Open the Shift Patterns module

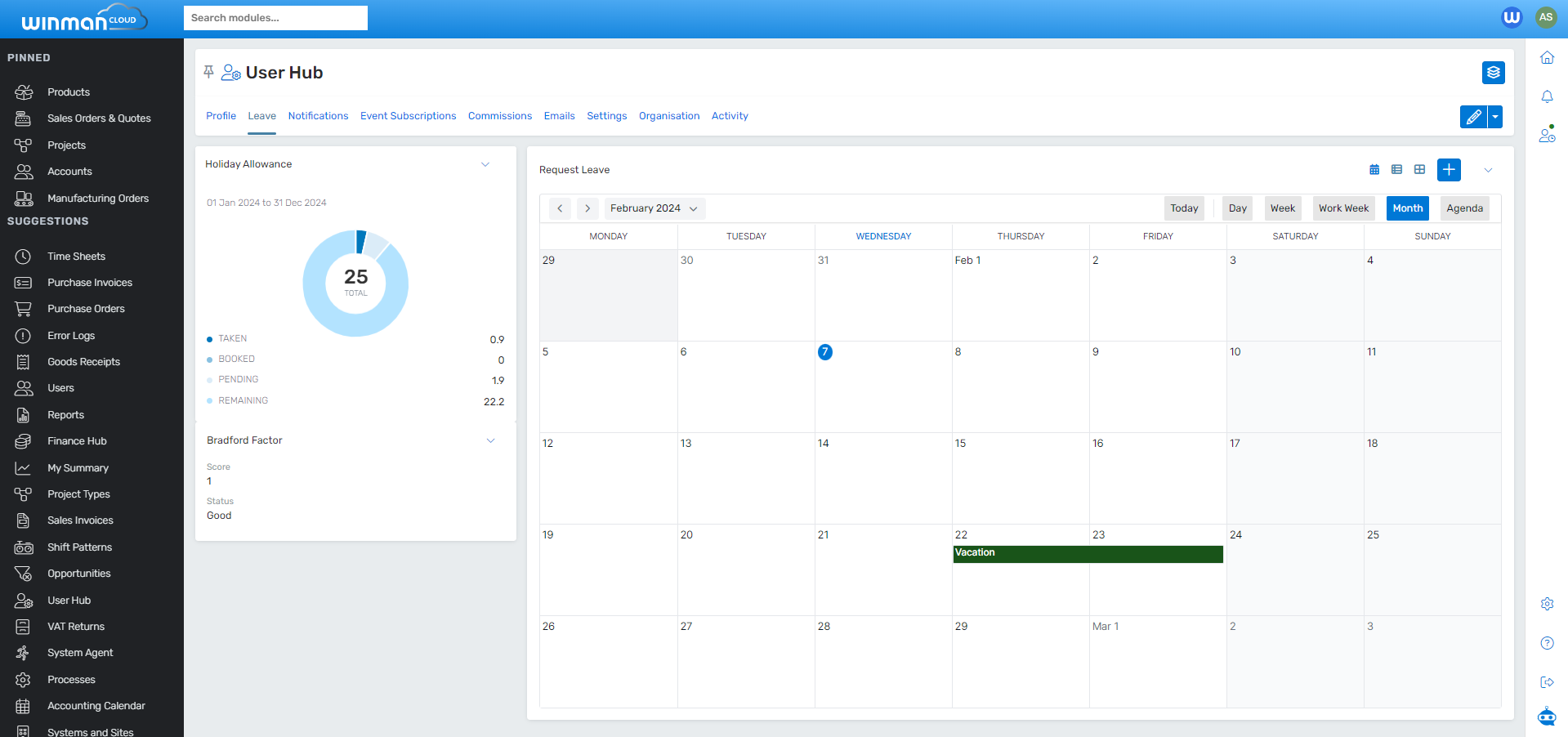pos(79,547)
